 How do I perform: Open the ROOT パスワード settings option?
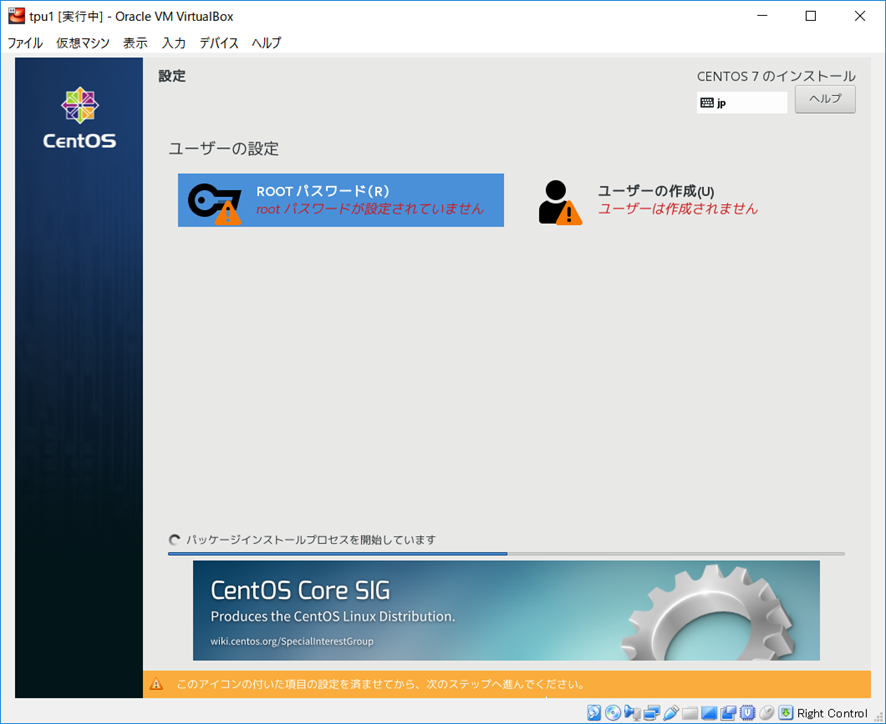coord(340,200)
